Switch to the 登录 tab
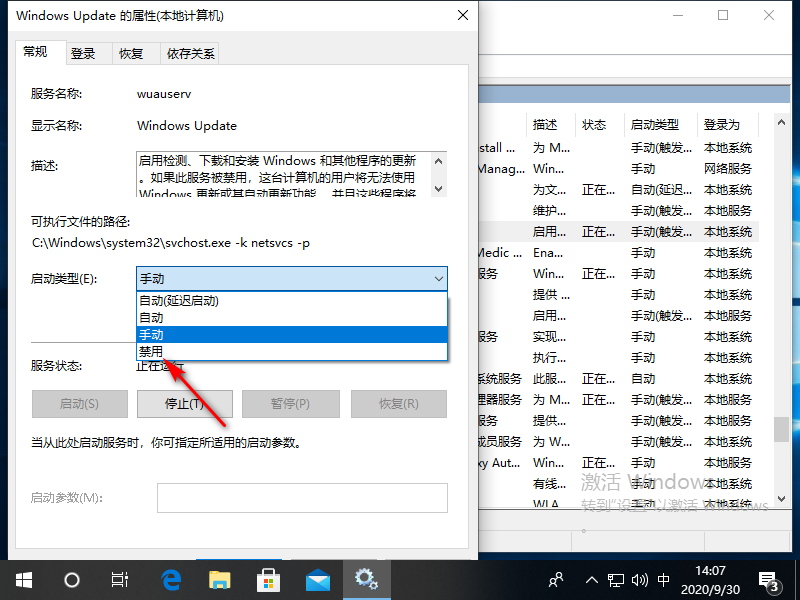The width and height of the screenshot is (800, 600). point(83,53)
